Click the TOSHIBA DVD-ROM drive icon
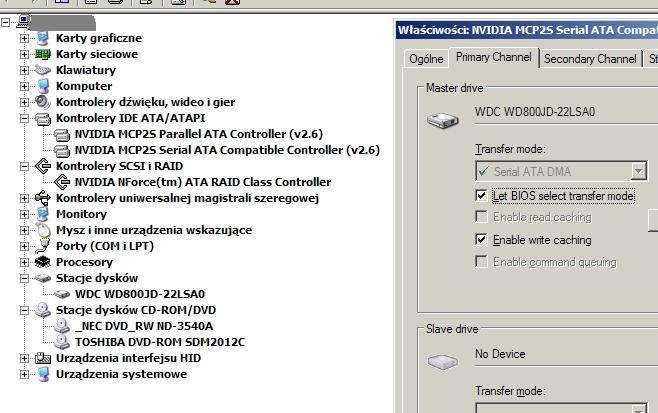Viewport: 658px width, 413px height. pos(62,342)
